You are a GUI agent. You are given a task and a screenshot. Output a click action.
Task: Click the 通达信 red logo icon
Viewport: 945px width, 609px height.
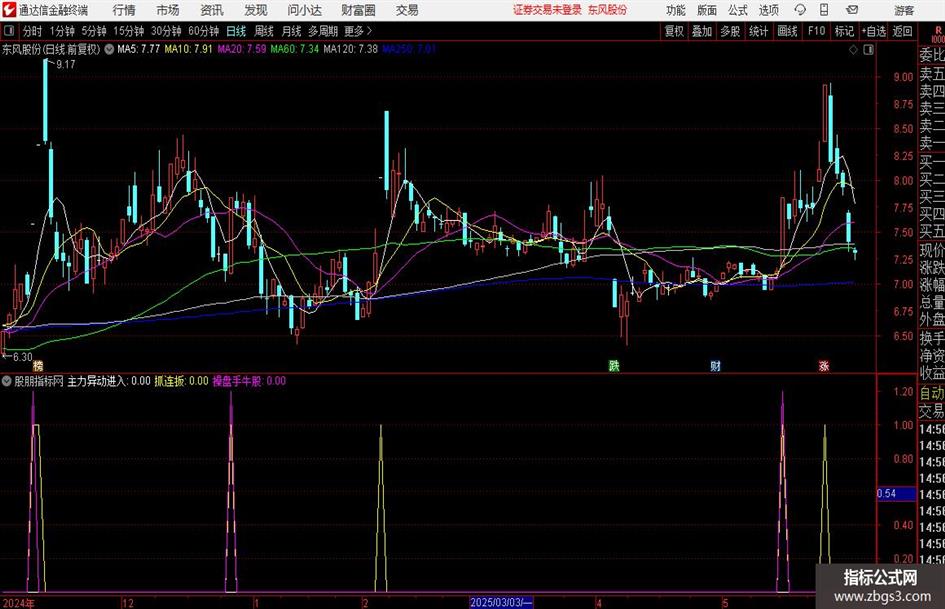(x=9, y=10)
